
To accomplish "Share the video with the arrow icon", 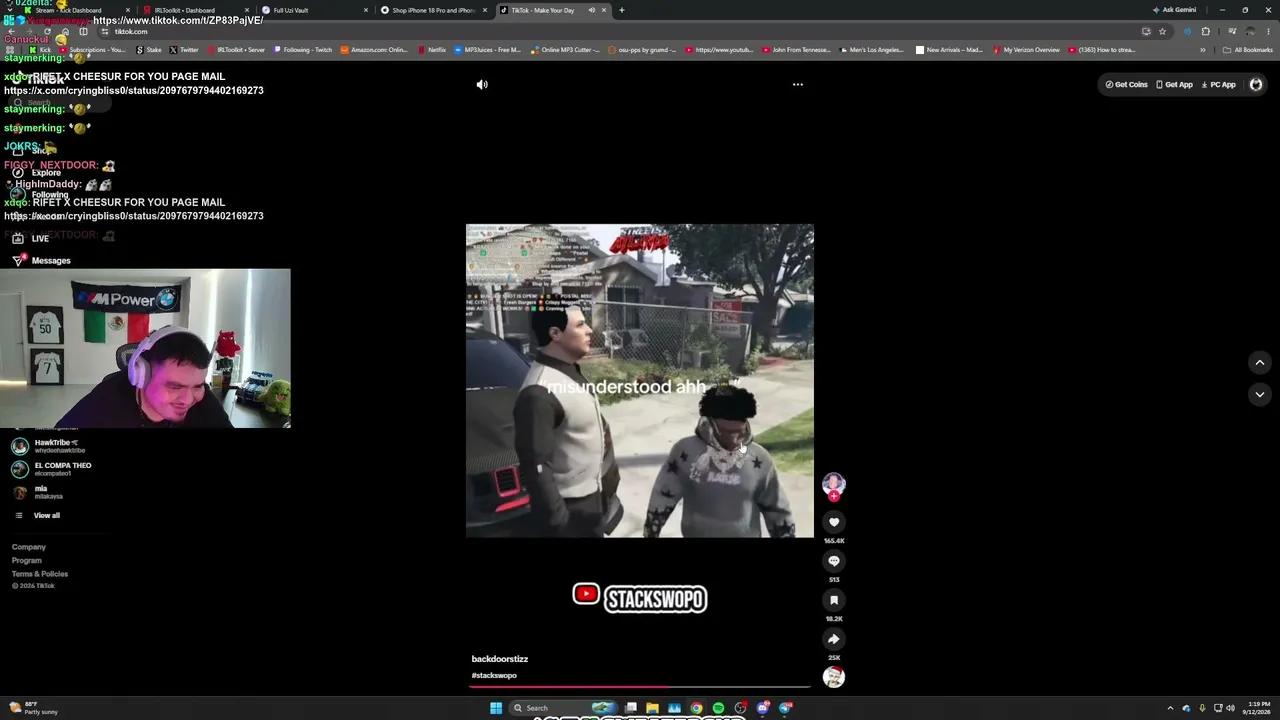I will coord(834,639).
